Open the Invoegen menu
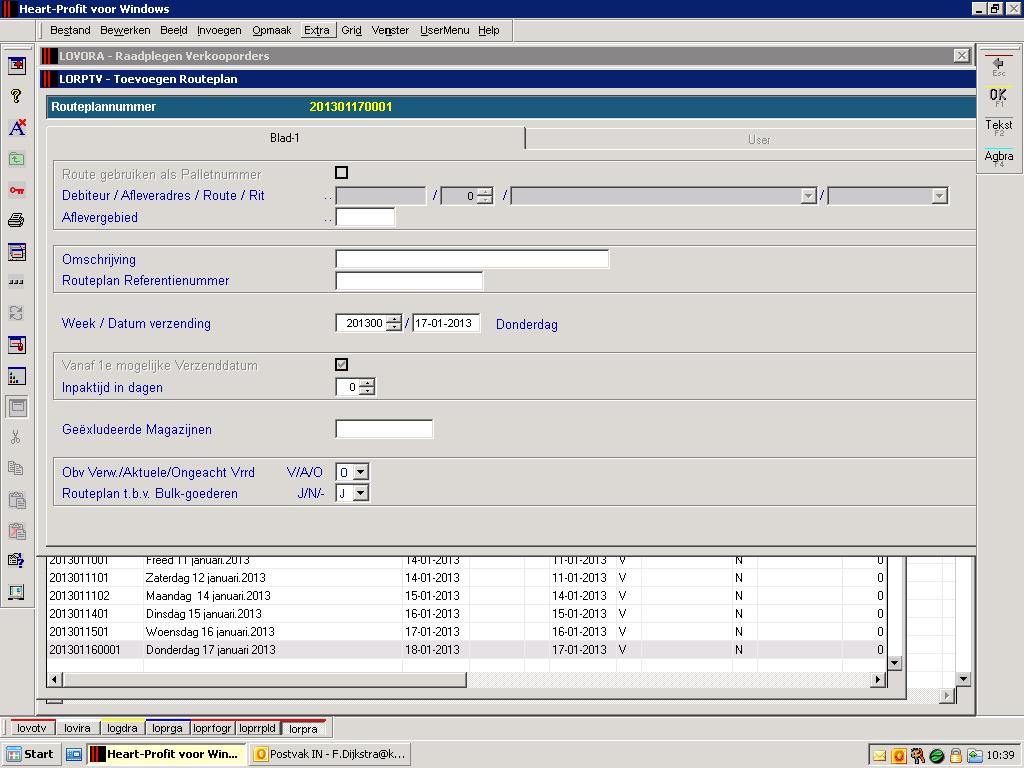Image resolution: width=1024 pixels, height=768 pixels. pos(219,30)
